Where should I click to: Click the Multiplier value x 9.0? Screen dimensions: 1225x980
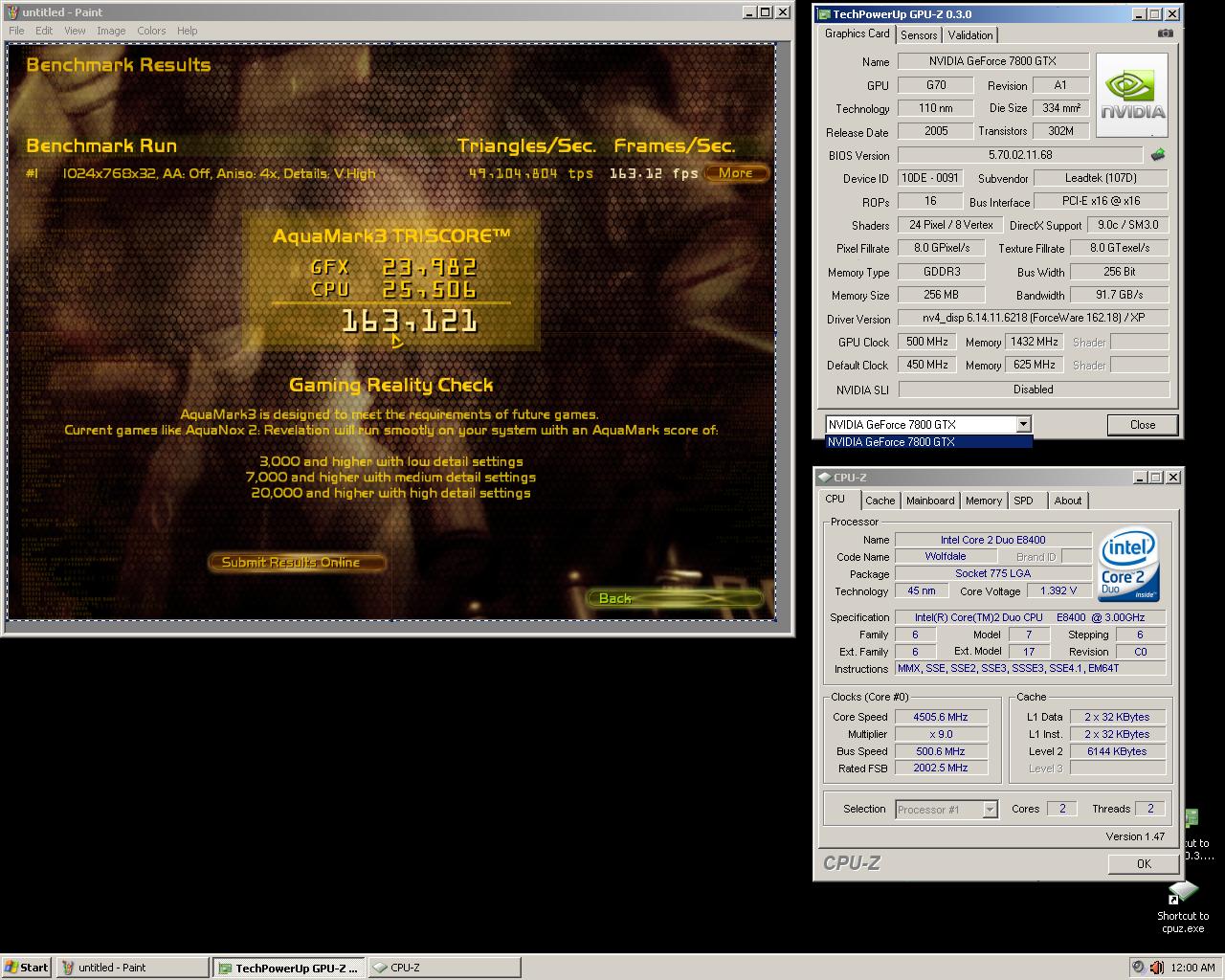click(941, 734)
